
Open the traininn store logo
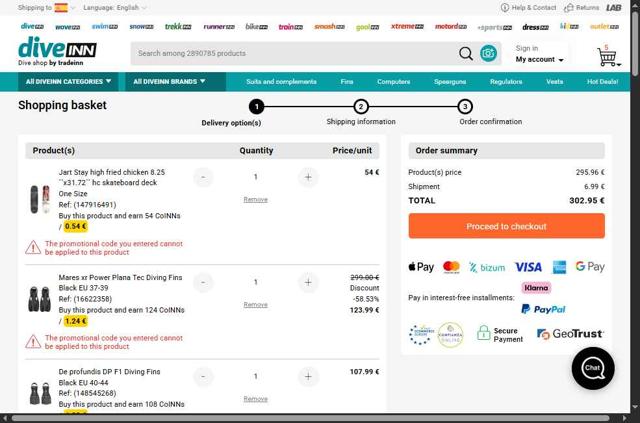pyautogui.click(x=291, y=27)
